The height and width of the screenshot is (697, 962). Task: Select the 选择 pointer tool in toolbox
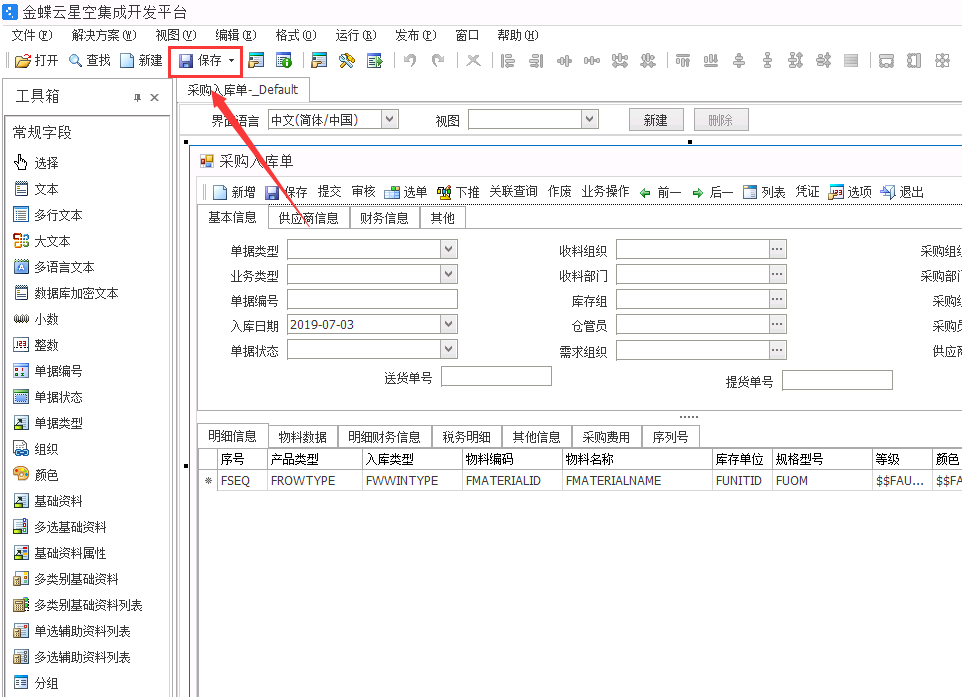36,163
